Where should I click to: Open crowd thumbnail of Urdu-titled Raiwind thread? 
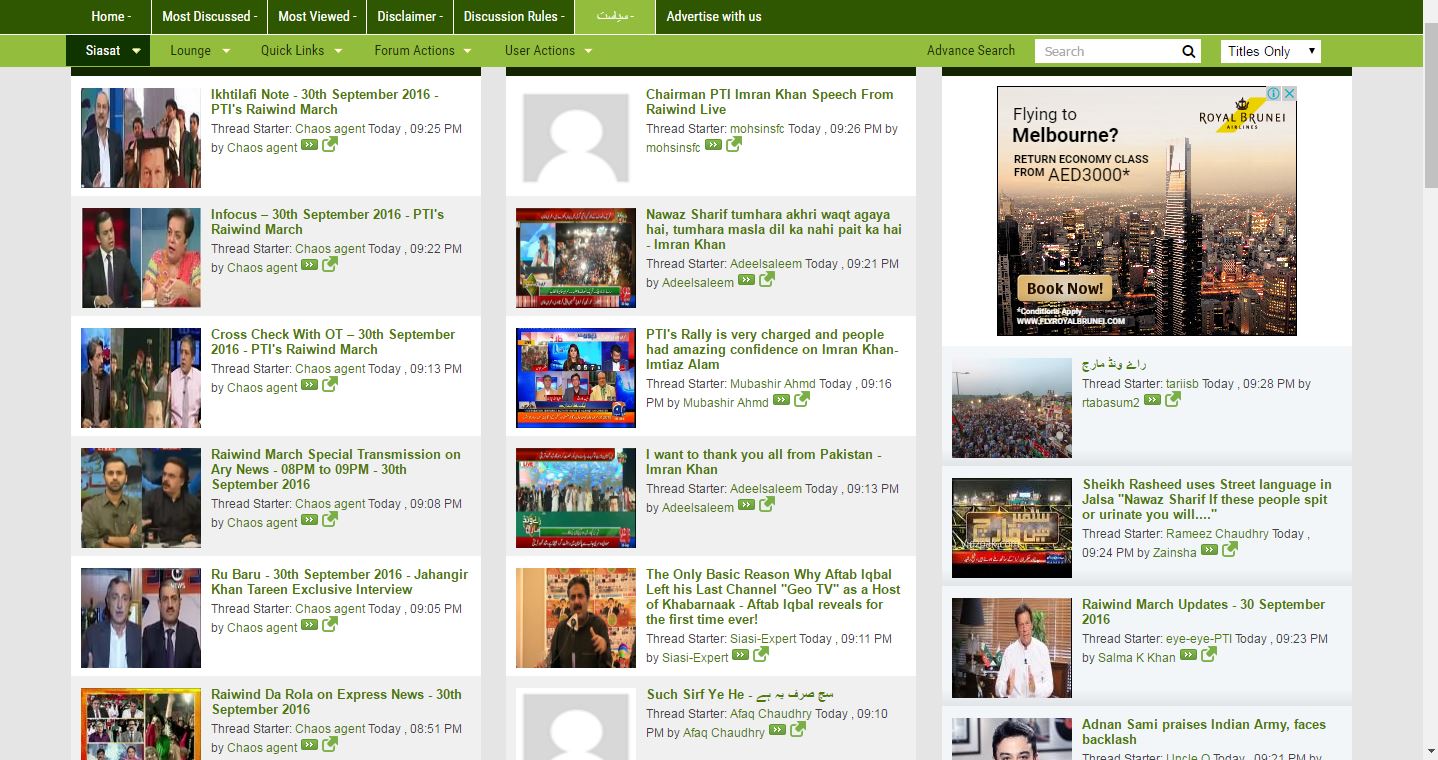click(x=1012, y=408)
